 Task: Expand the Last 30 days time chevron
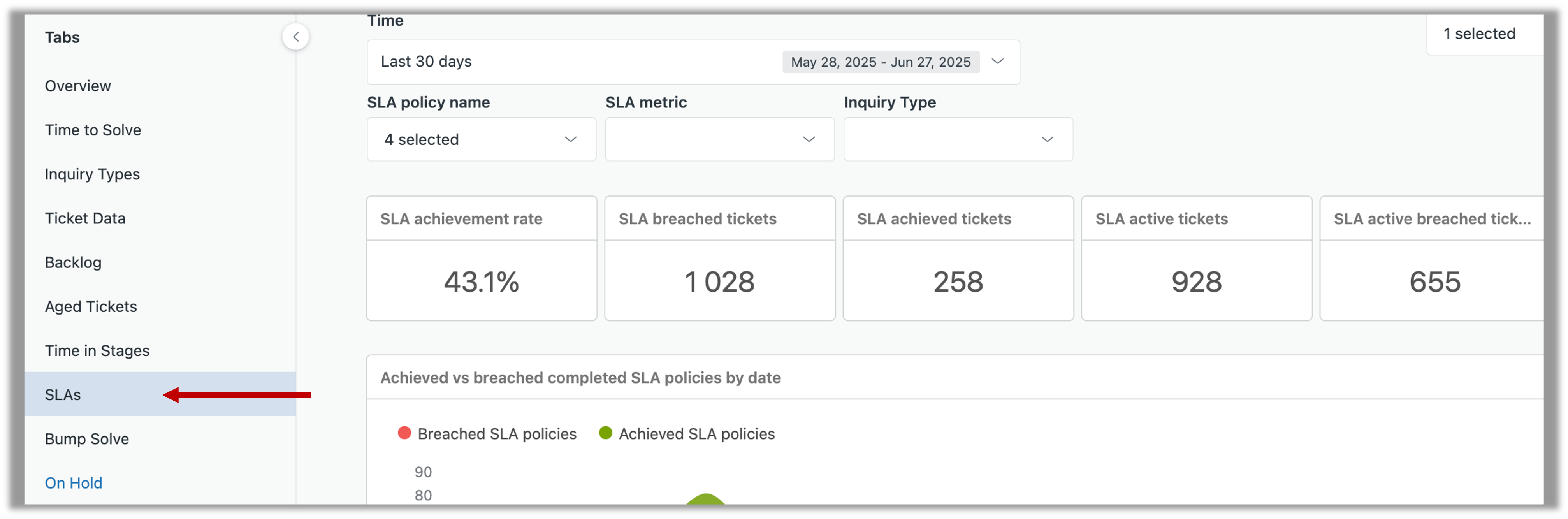coord(997,62)
